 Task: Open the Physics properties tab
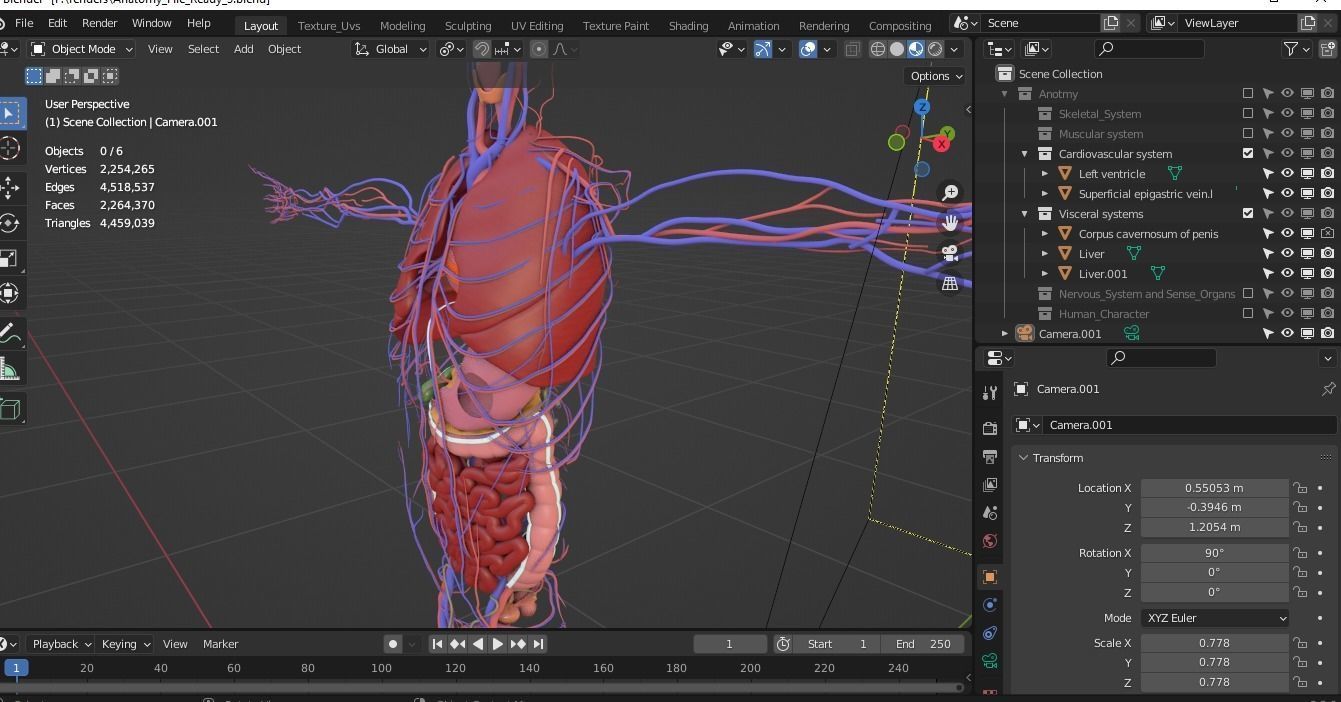coord(990,605)
